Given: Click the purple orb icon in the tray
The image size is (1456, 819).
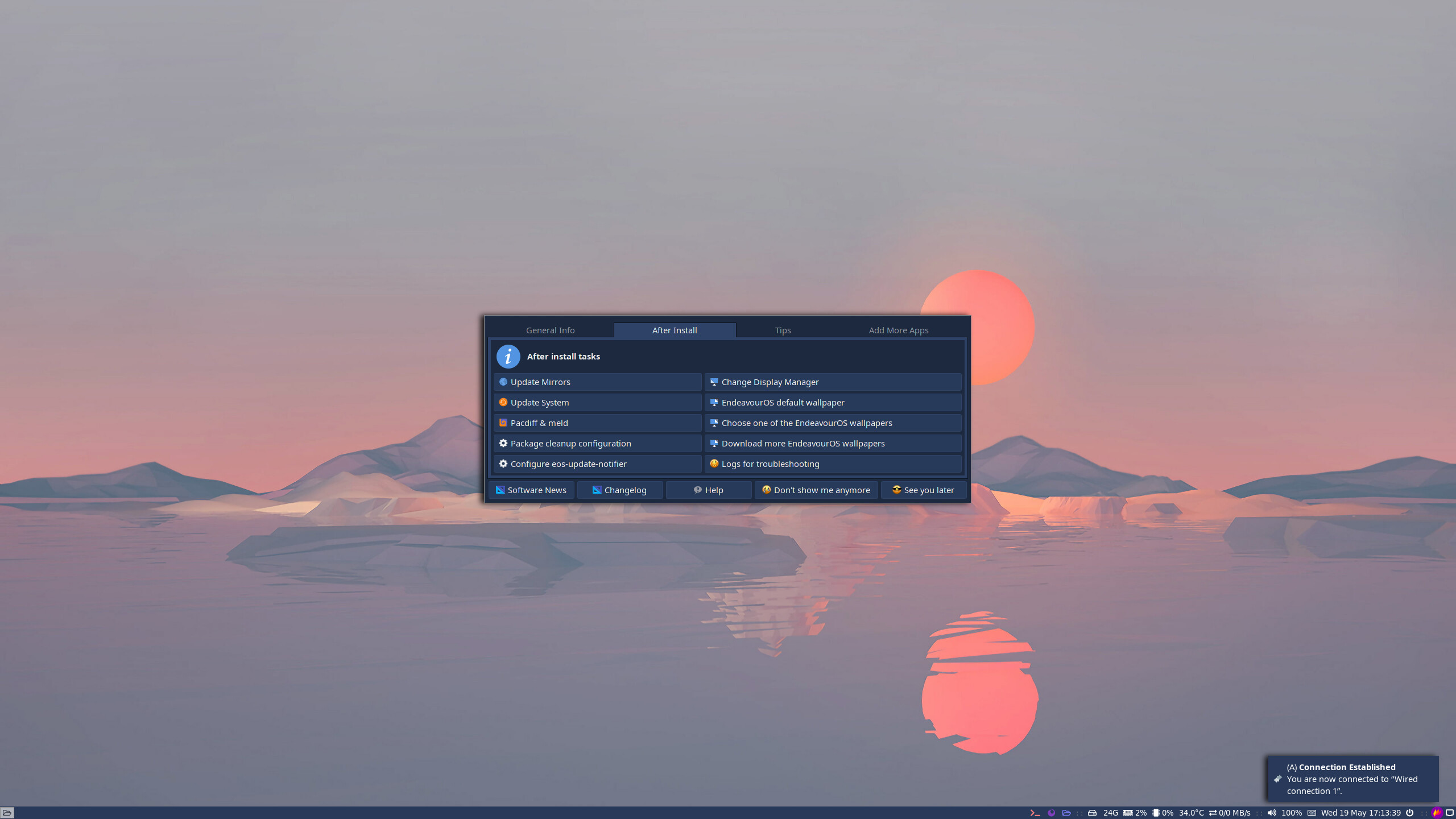Looking at the screenshot, I should (x=1052, y=812).
